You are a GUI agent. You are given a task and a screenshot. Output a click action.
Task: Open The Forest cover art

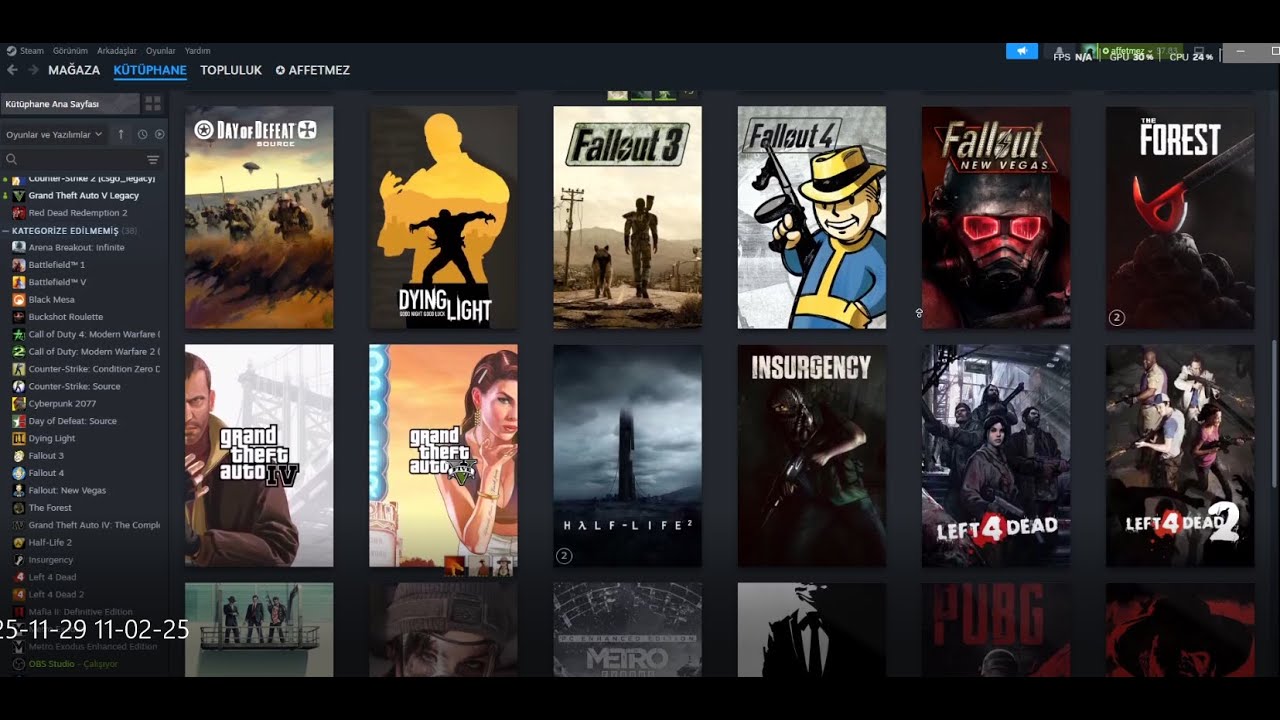pyautogui.click(x=1179, y=218)
